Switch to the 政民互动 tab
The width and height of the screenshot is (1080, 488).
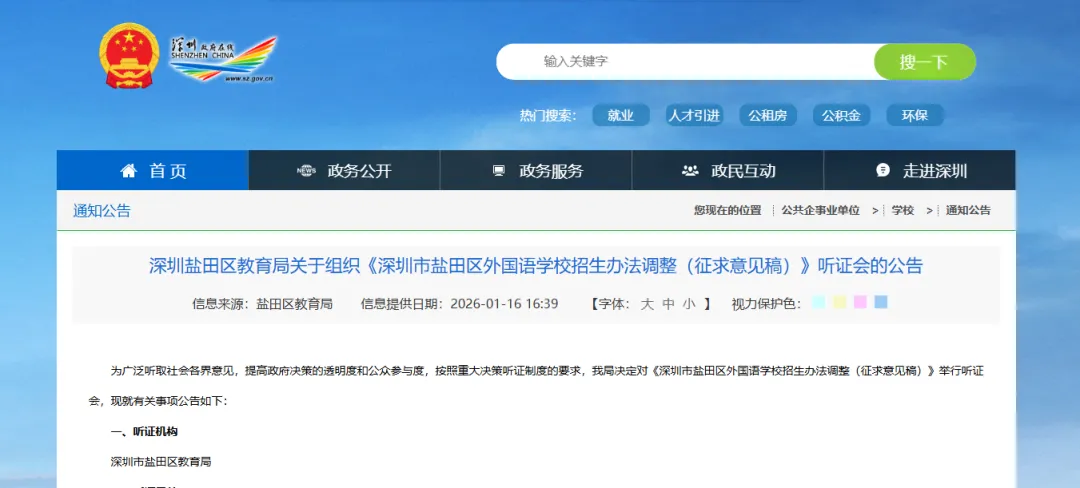(x=728, y=170)
